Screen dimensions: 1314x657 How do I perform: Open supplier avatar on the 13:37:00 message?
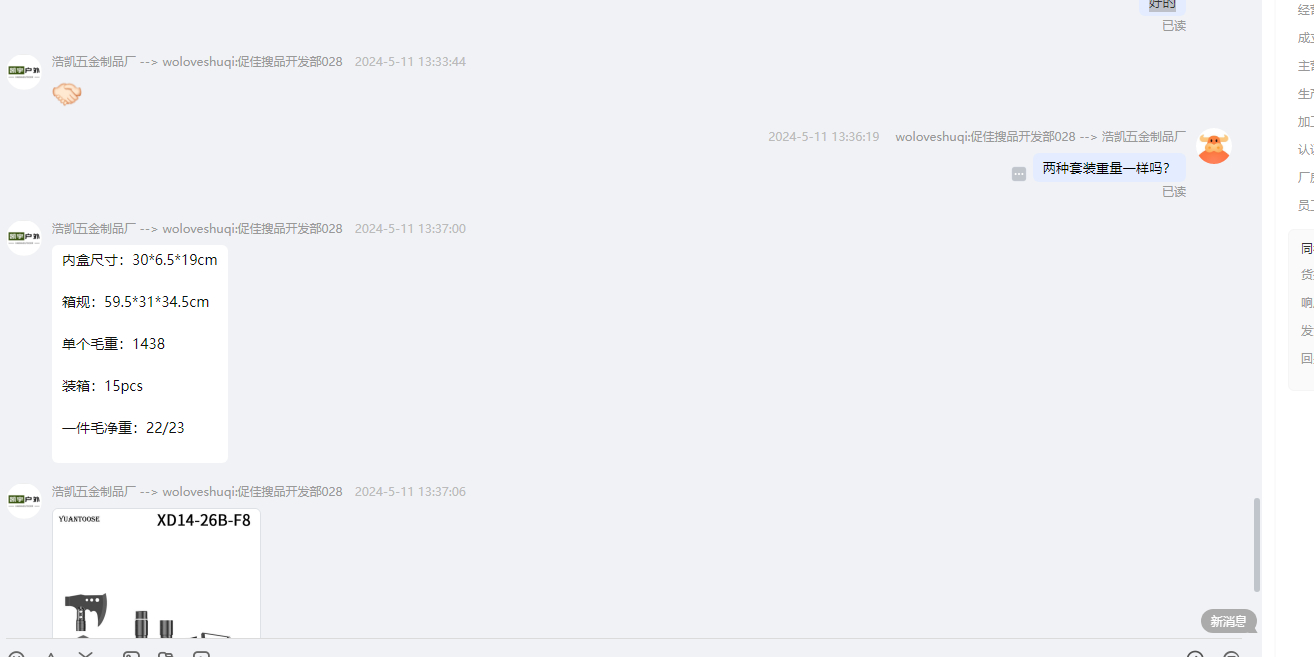pos(24,238)
